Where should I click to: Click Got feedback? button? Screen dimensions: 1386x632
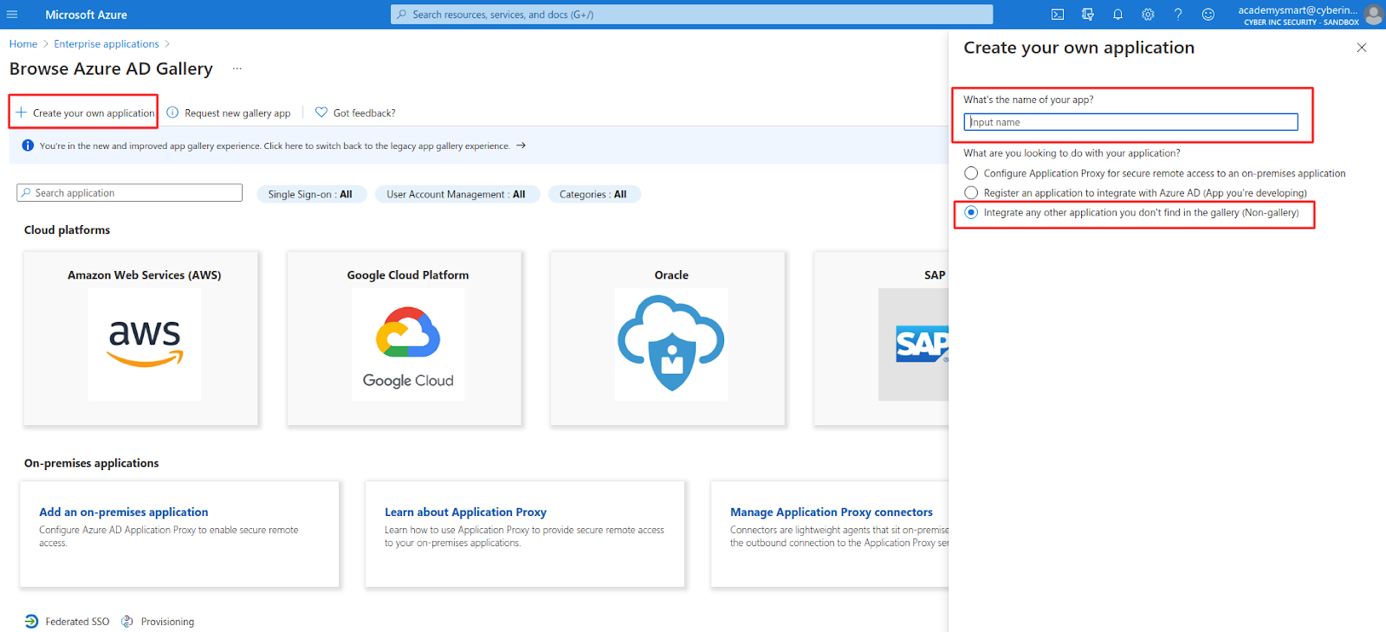tap(356, 113)
